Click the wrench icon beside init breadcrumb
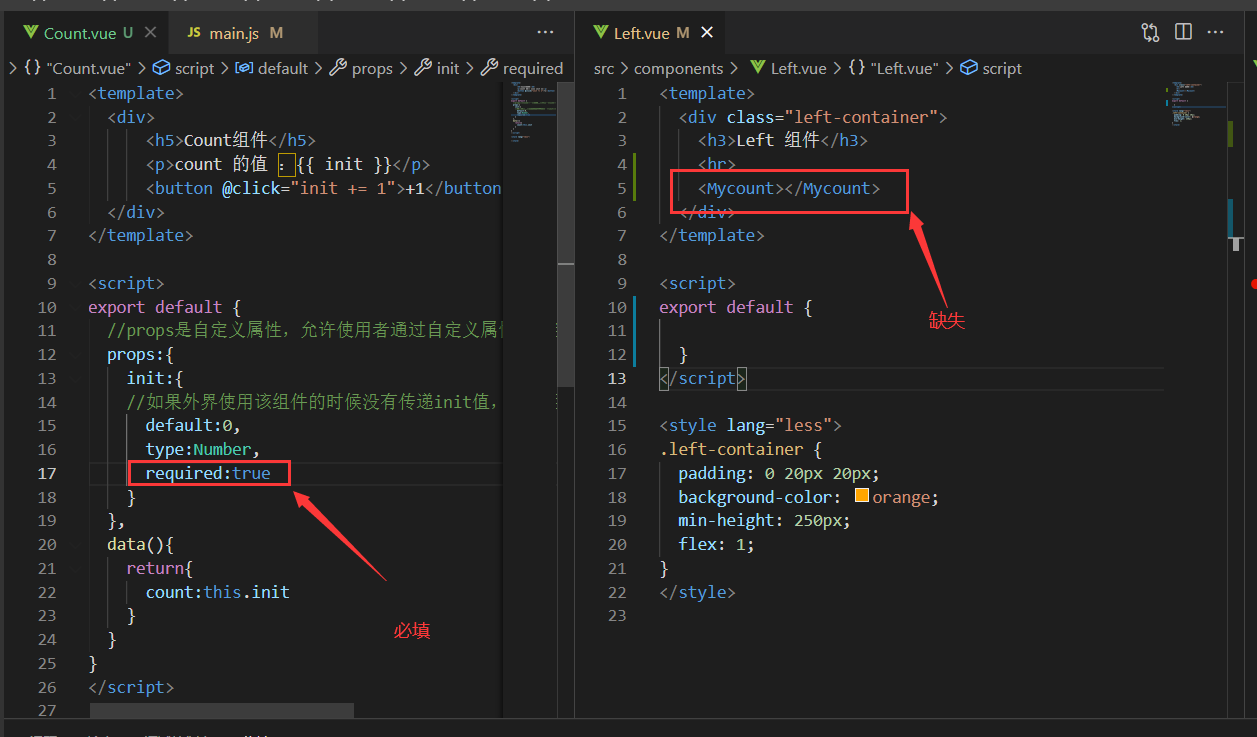The width and height of the screenshot is (1257, 737). point(423,68)
